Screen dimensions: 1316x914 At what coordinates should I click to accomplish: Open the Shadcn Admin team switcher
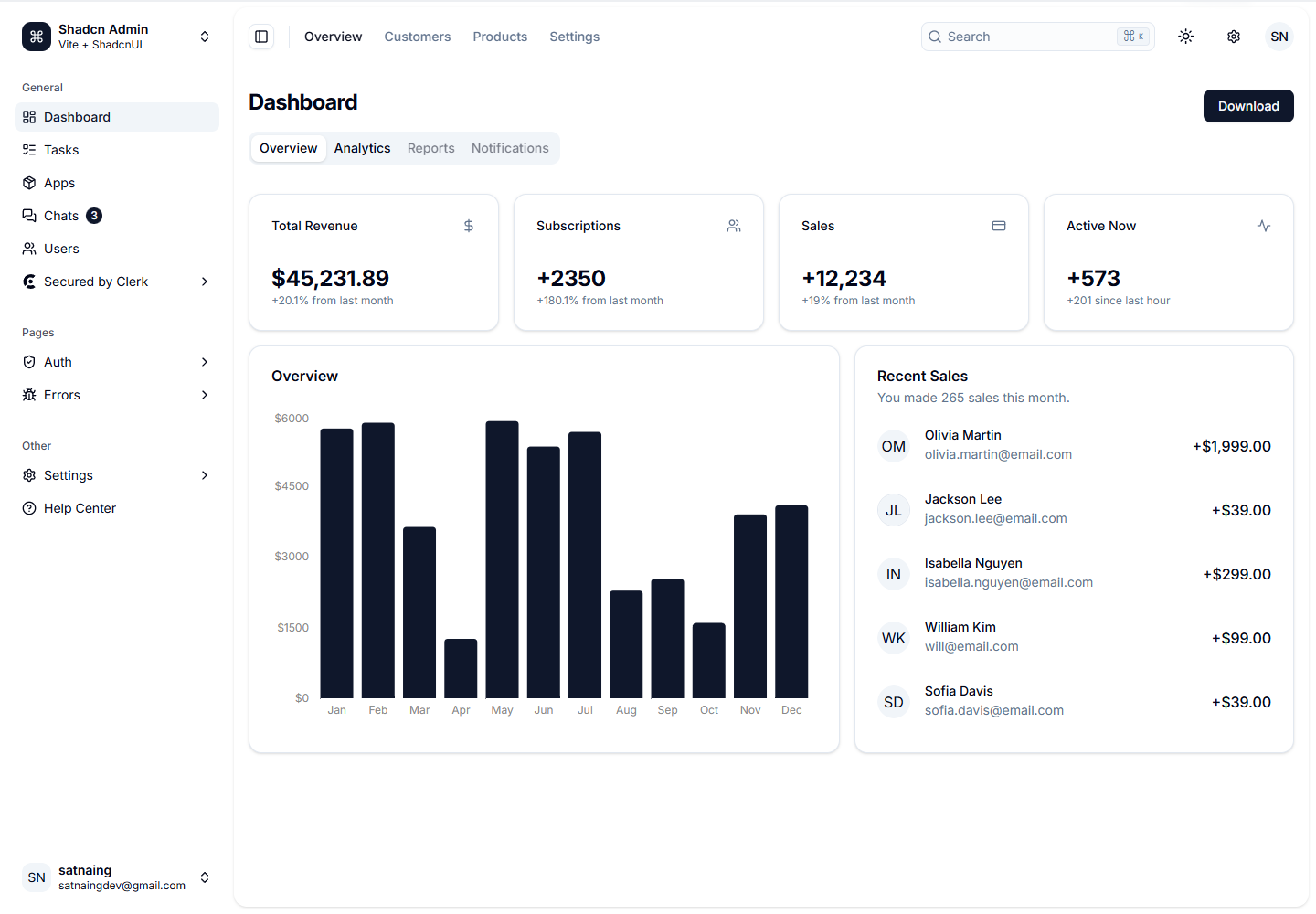coord(117,37)
